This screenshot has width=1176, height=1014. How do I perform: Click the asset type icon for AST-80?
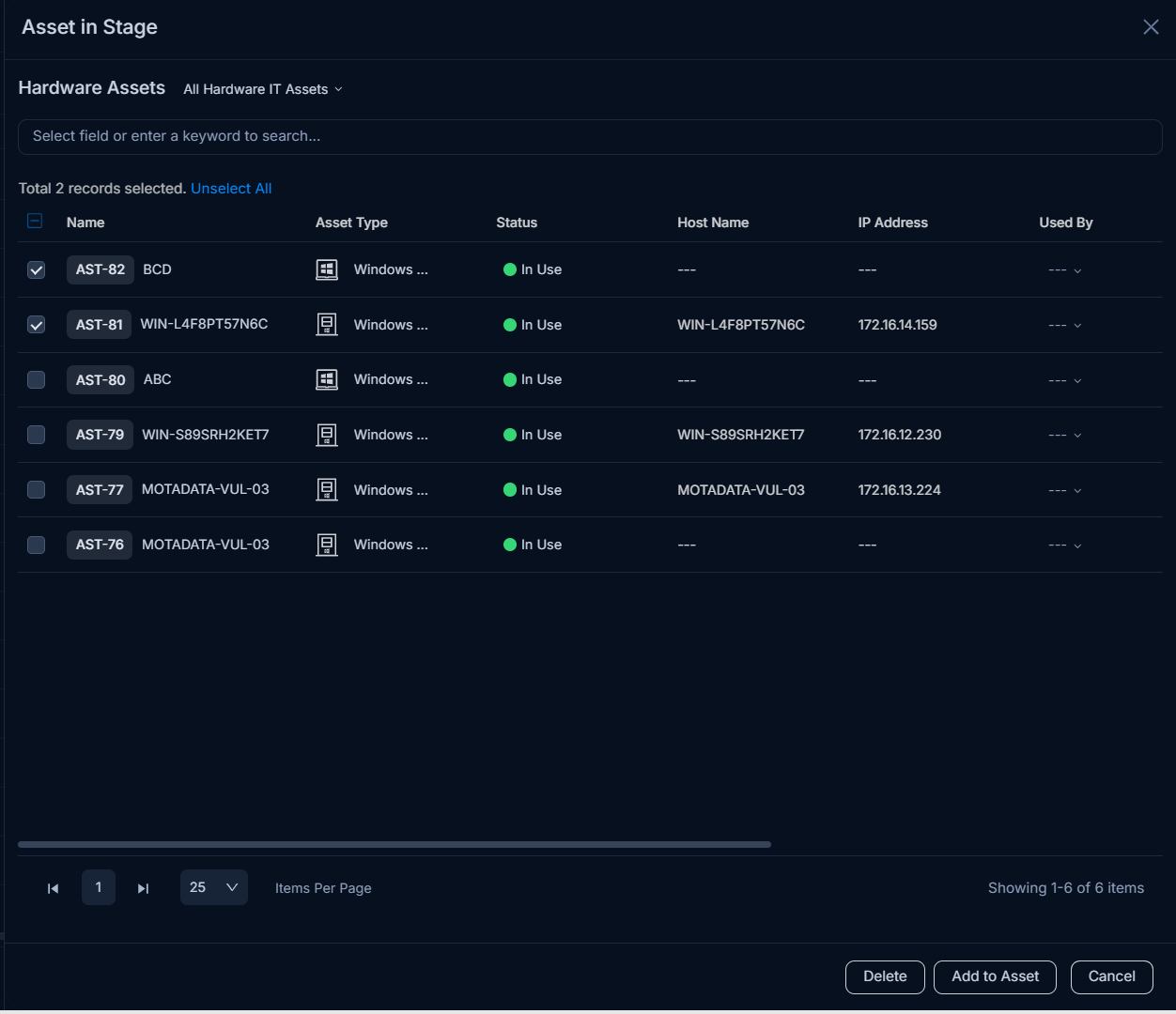pos(327,380)
